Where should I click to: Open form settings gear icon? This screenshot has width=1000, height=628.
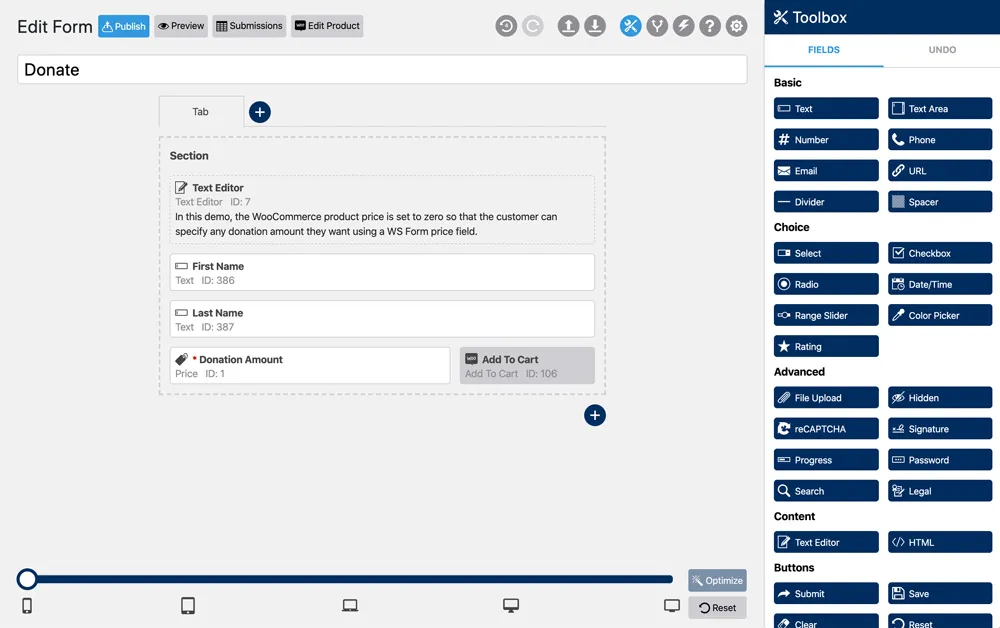(737, 26)
